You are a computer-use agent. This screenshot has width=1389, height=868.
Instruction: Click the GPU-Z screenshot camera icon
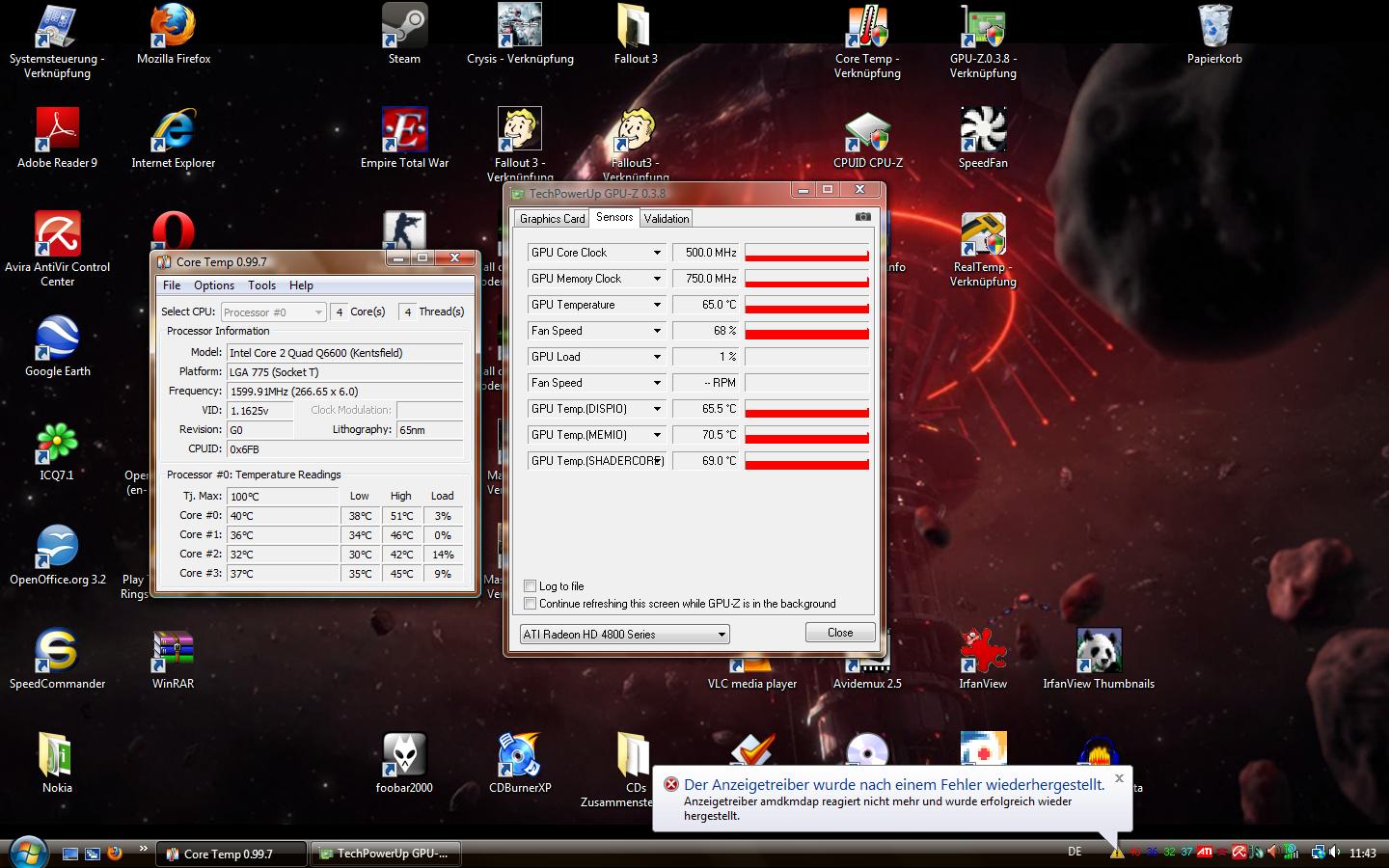[863, 217]
